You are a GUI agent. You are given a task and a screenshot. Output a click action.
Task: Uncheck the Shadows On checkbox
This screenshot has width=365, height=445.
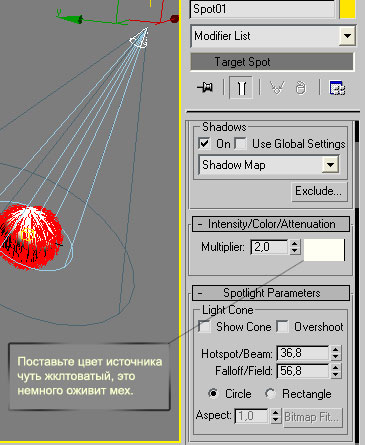(x=204, y=144)
